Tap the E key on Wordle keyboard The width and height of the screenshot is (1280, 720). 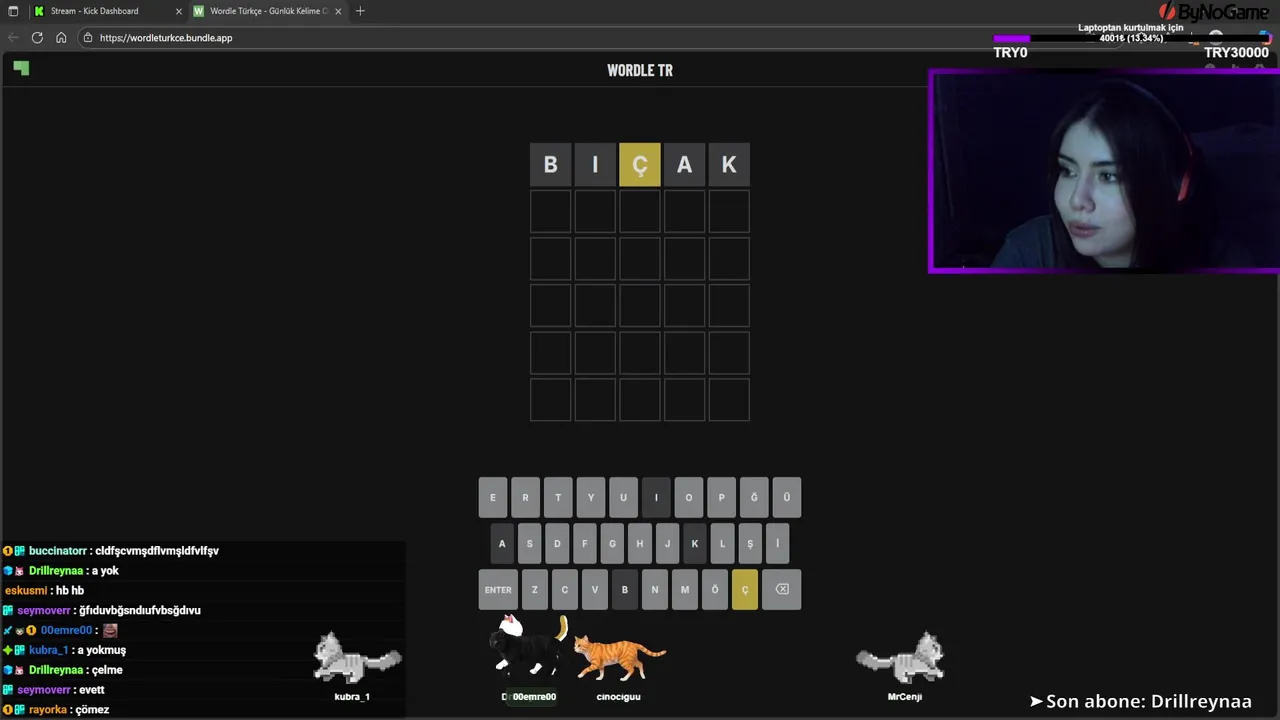coord(493,497)
